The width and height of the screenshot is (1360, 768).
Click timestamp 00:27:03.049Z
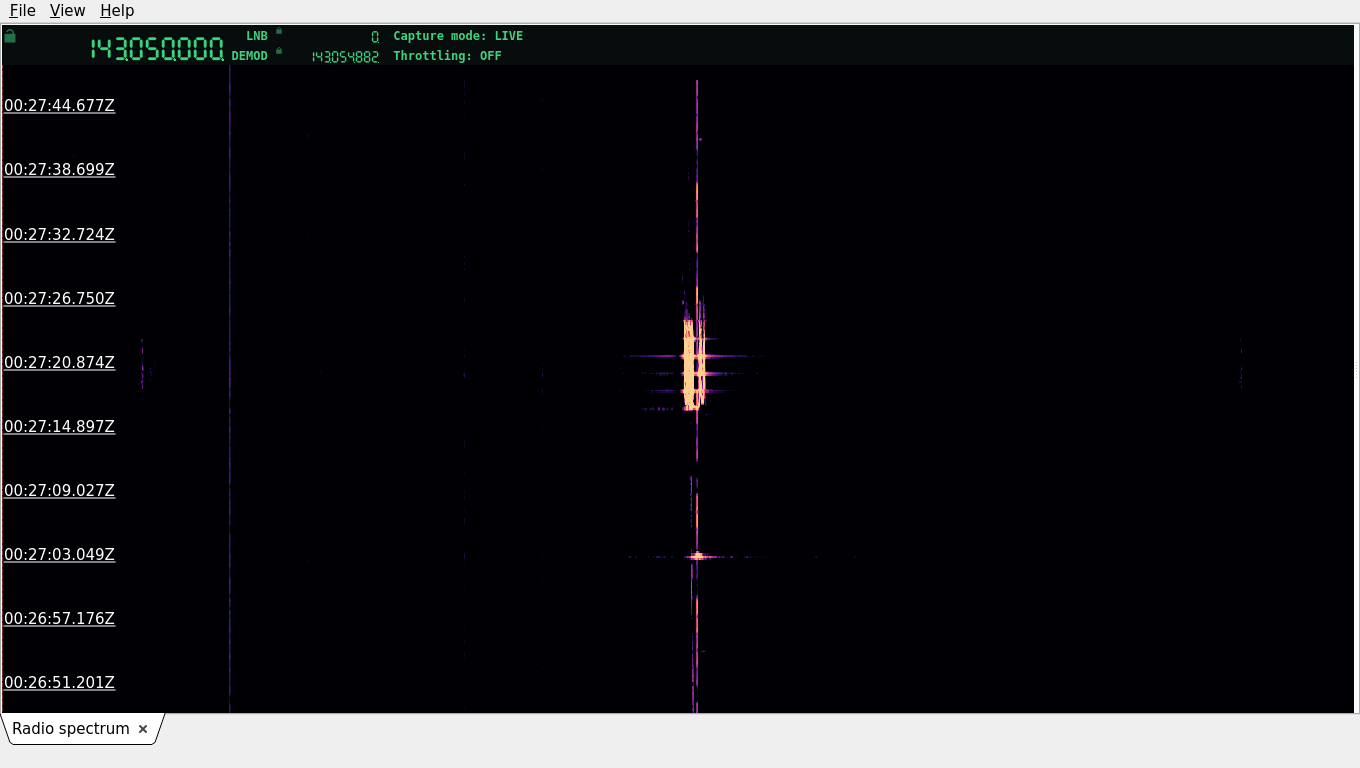pyautogui.click(x=60, y=555)
